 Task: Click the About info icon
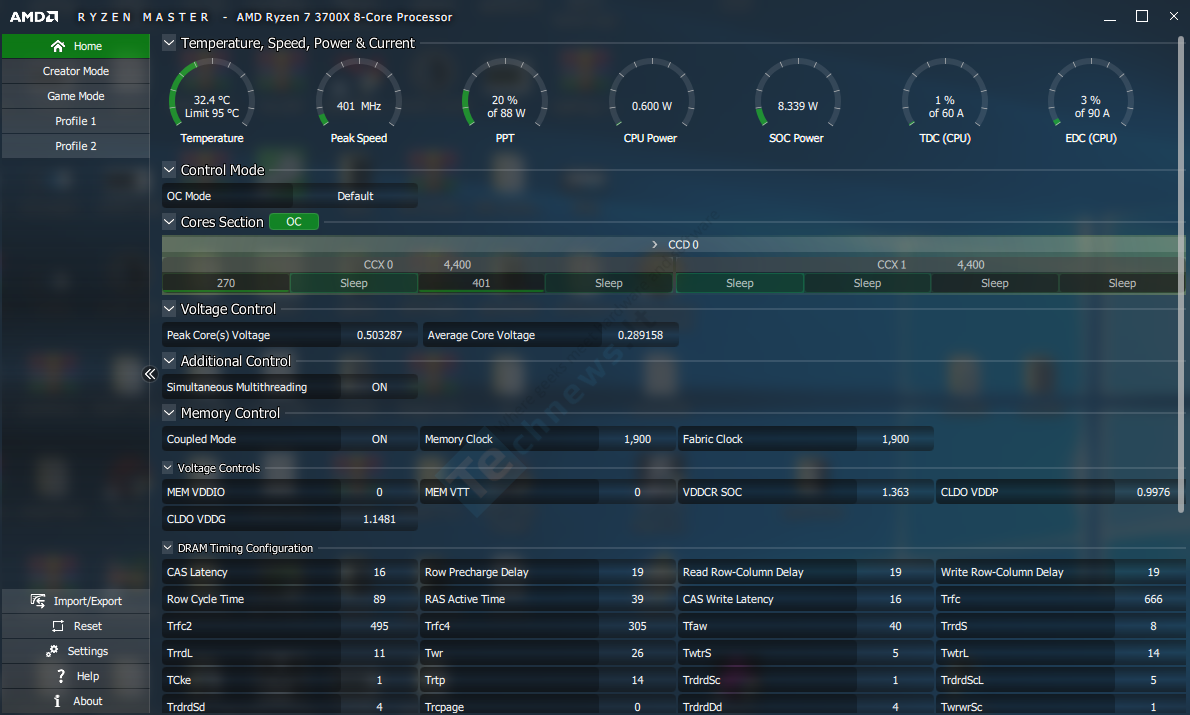pyautogui.click(x=57, y=701)
